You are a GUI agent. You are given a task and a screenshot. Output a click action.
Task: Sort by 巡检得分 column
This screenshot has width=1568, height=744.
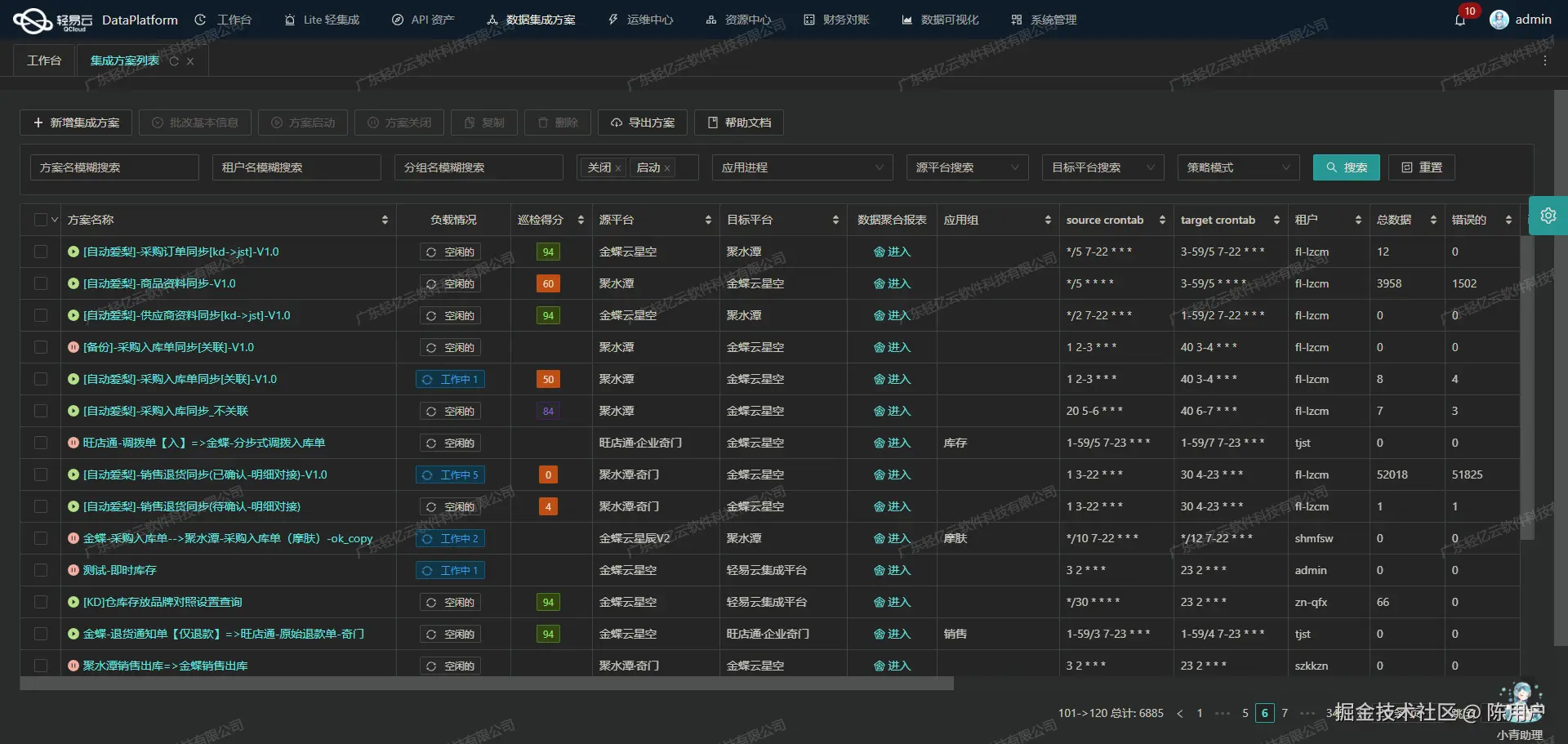(x=581, y=220)
